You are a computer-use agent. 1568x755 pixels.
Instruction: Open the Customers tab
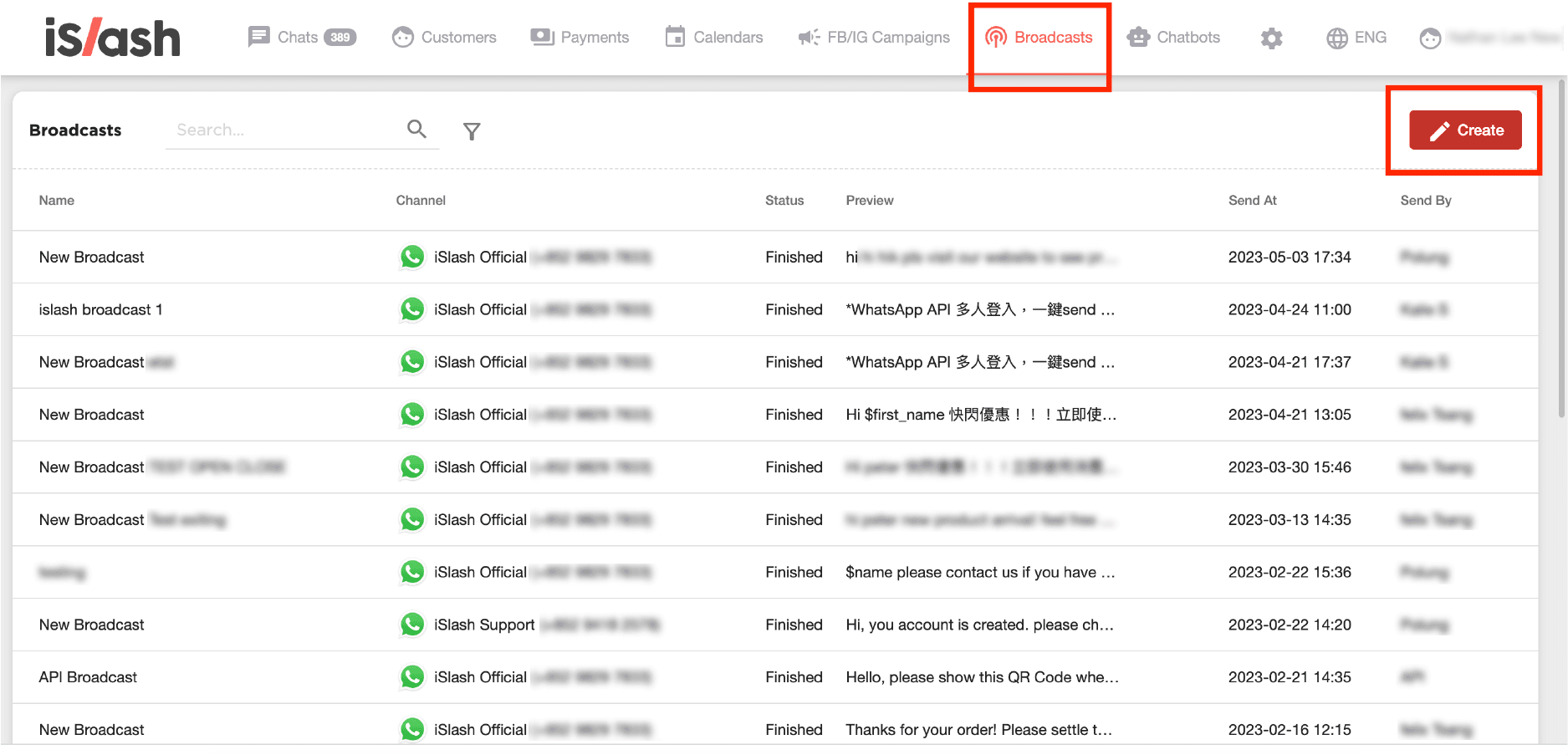444,38
